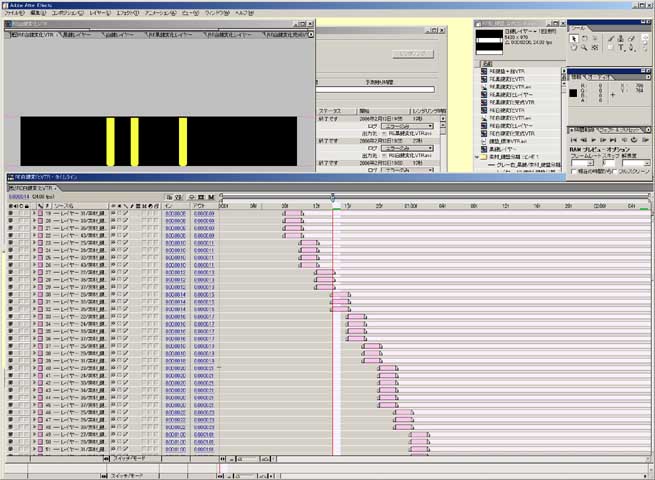Start RAM preview in Time Controls

[x=645, y=140]
